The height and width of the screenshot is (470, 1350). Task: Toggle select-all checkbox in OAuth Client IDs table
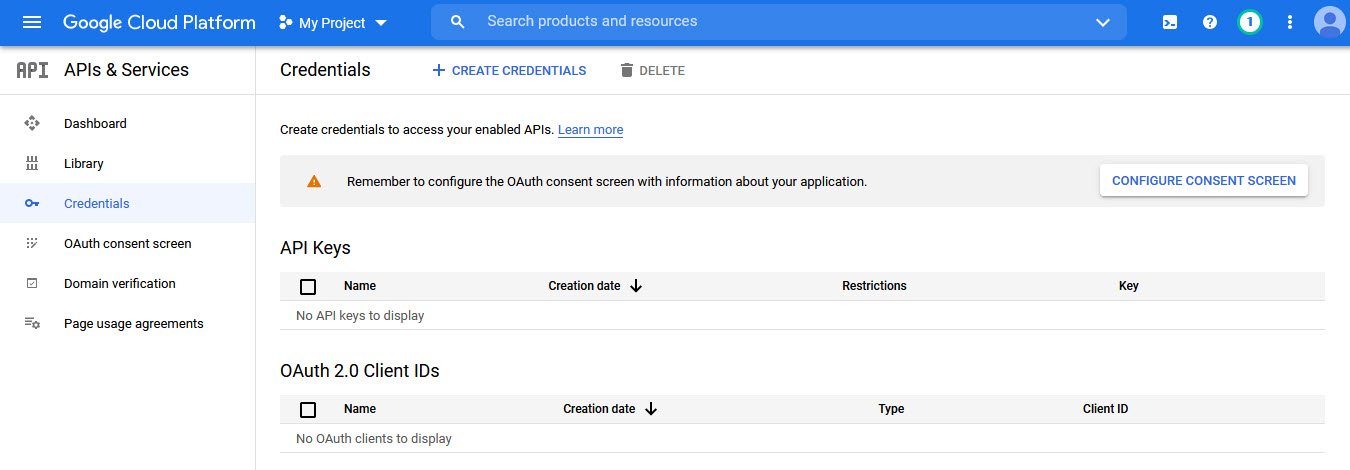pyautogui.click(x=308, y=410)
